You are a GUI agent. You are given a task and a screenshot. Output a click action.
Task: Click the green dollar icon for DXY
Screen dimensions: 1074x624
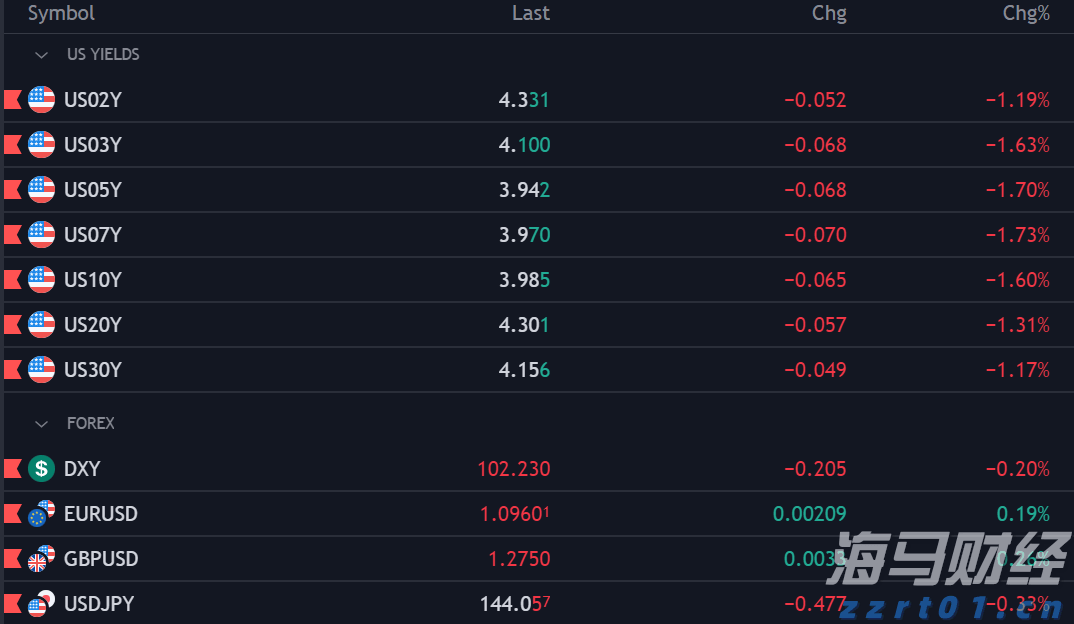tap(41, 469)
